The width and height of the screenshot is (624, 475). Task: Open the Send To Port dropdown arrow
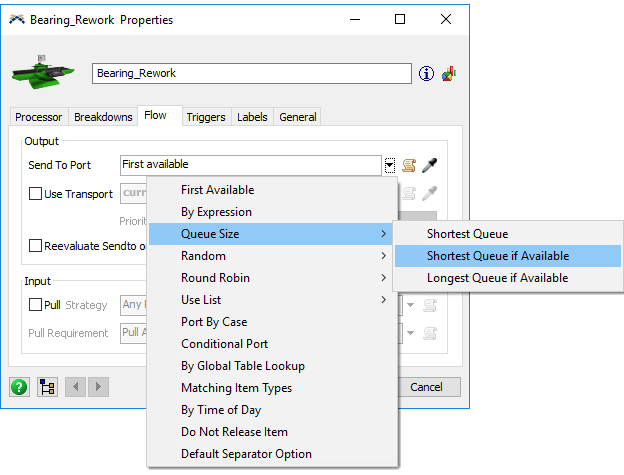point(390,165)
